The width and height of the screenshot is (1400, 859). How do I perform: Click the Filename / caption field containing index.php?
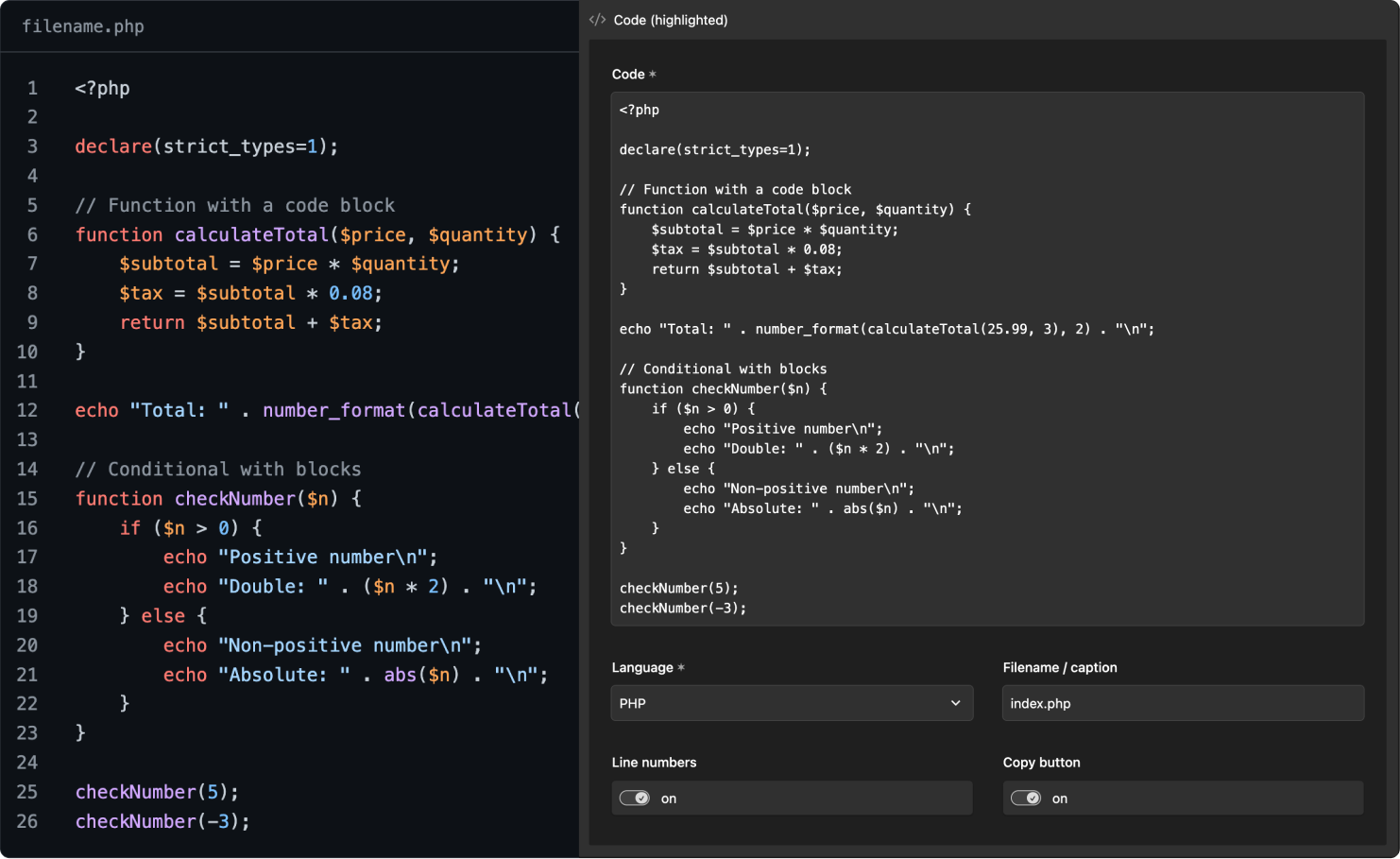coord(1183,703)
